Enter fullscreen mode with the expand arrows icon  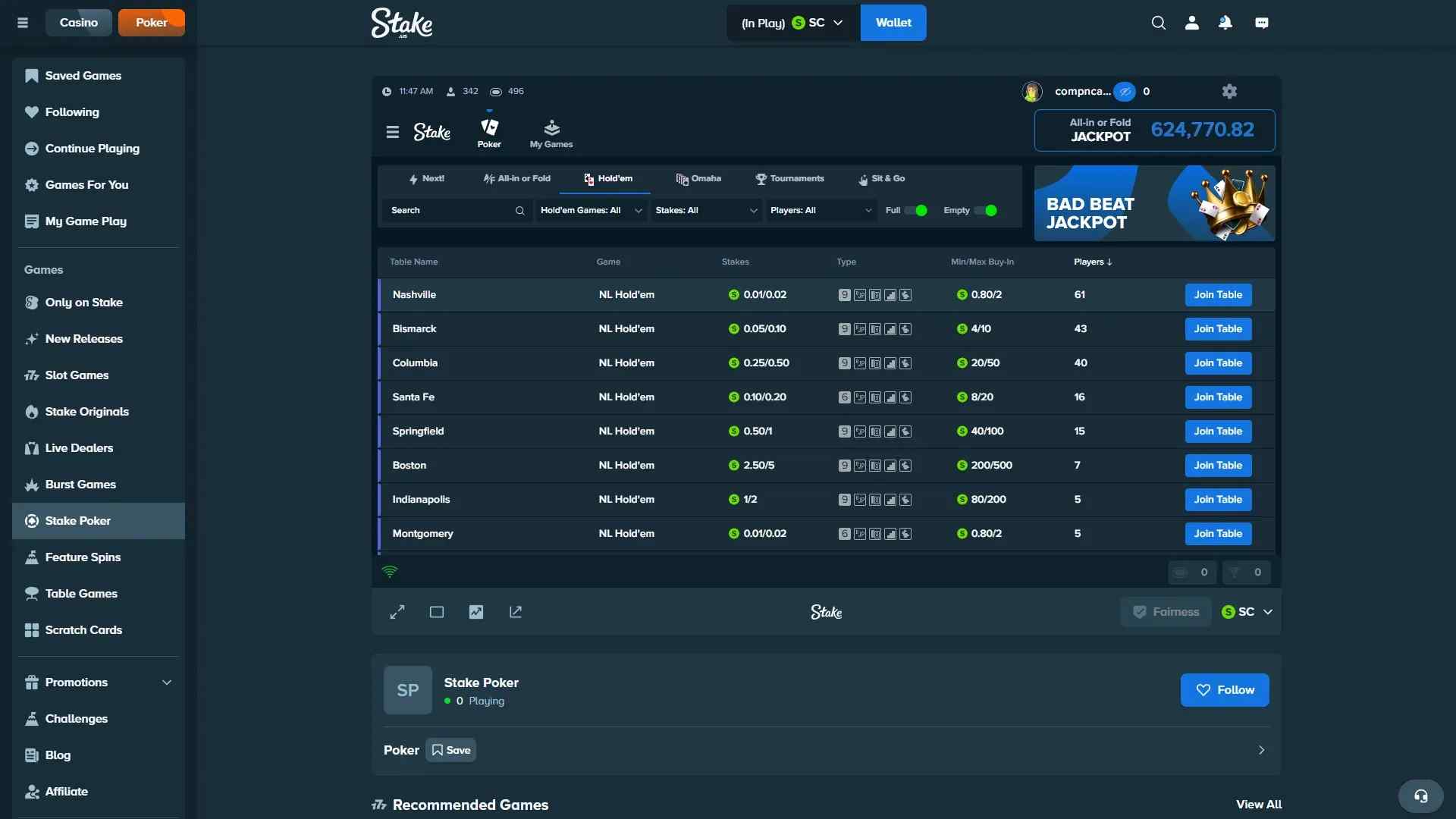(x=397, y=612)
